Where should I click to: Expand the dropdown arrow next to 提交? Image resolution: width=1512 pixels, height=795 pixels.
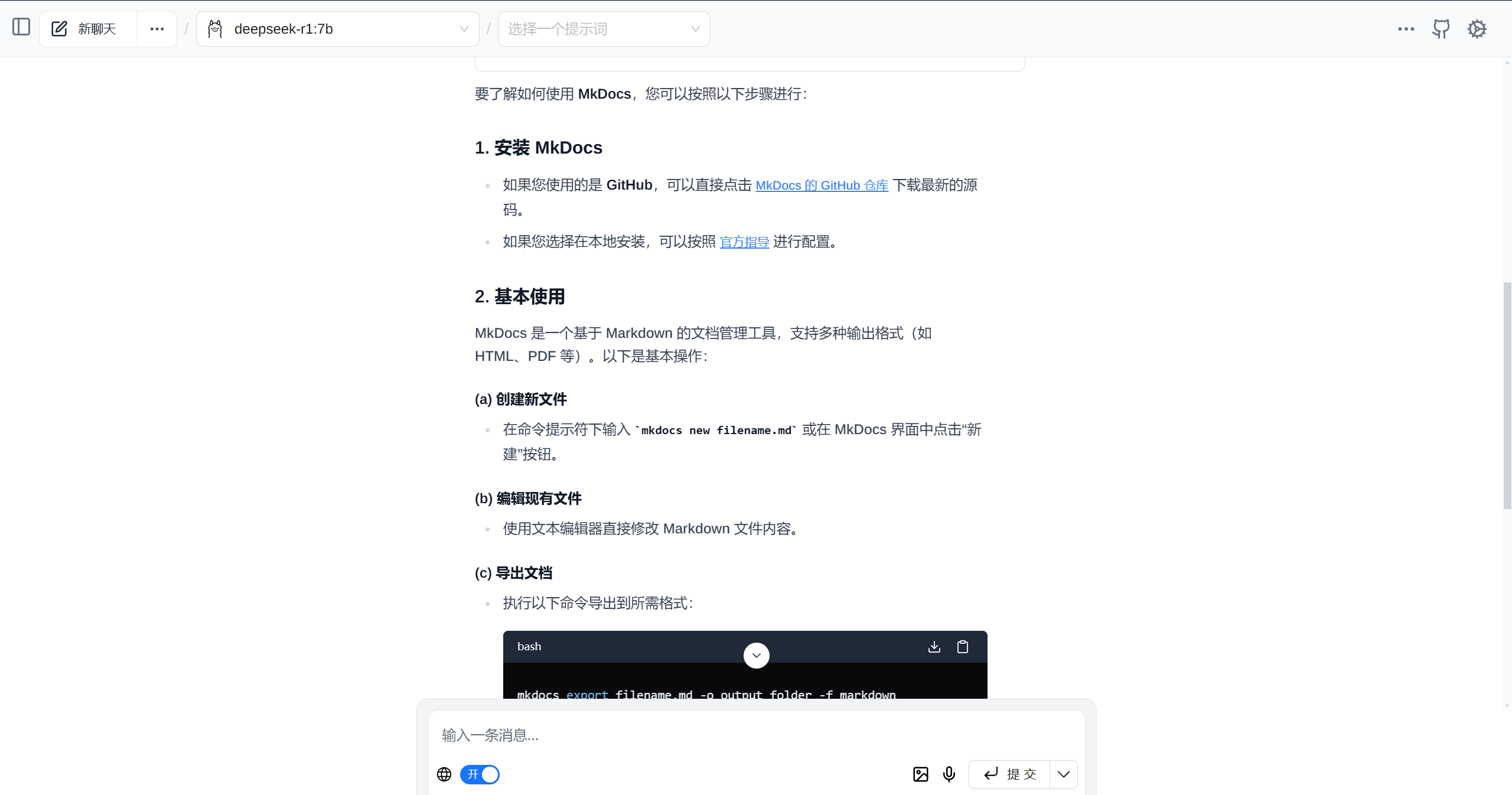click(x=1064, y=774)
